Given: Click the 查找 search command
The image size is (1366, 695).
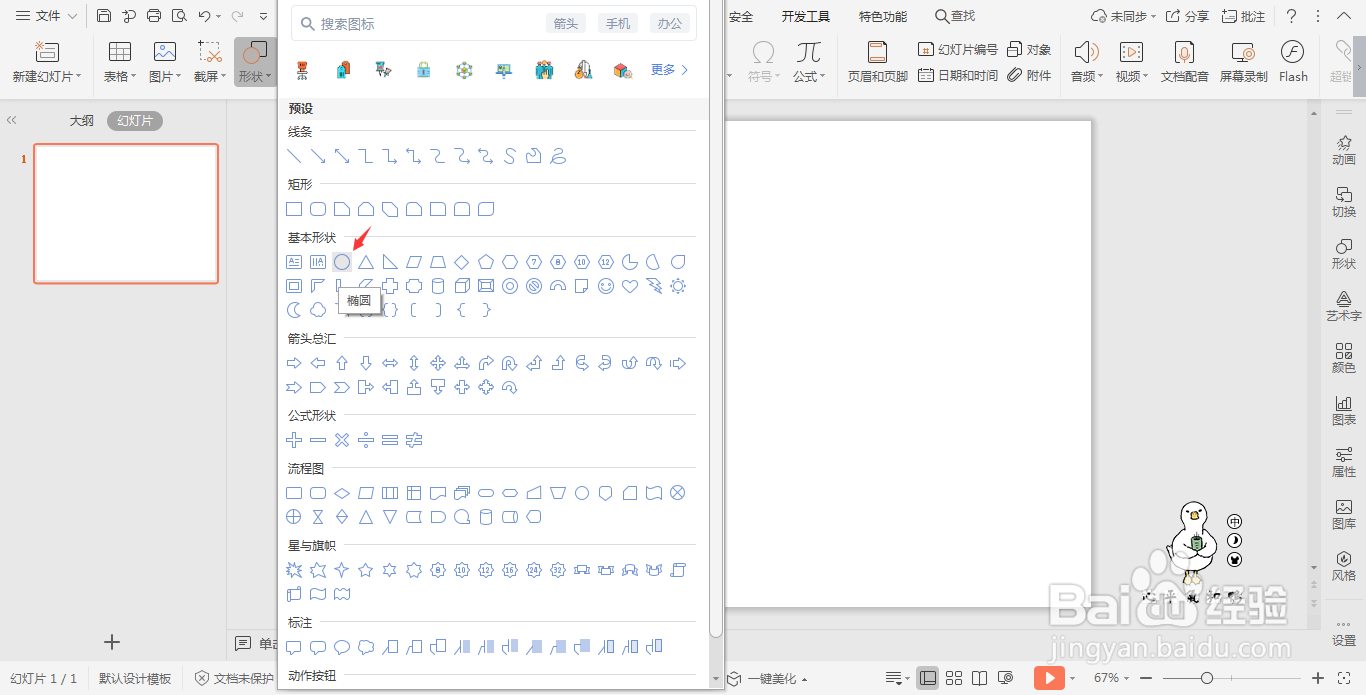Looking at the screenshot, I should pos(955,16).
